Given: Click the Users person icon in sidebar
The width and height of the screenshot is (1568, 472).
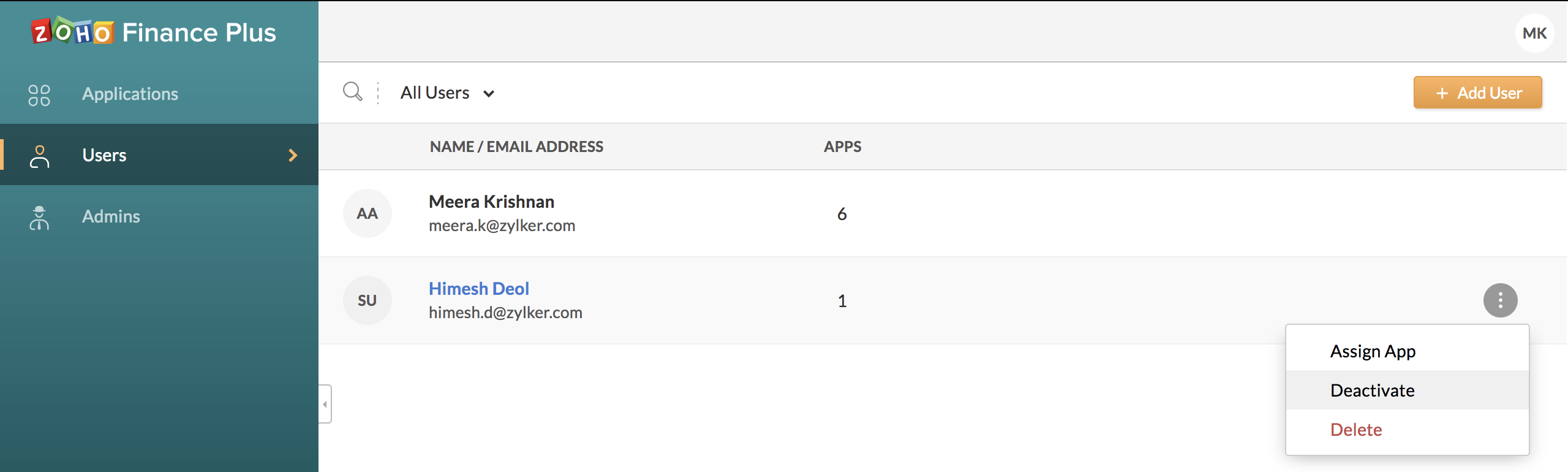Looking at the screenshot, I should pos(39,156).
